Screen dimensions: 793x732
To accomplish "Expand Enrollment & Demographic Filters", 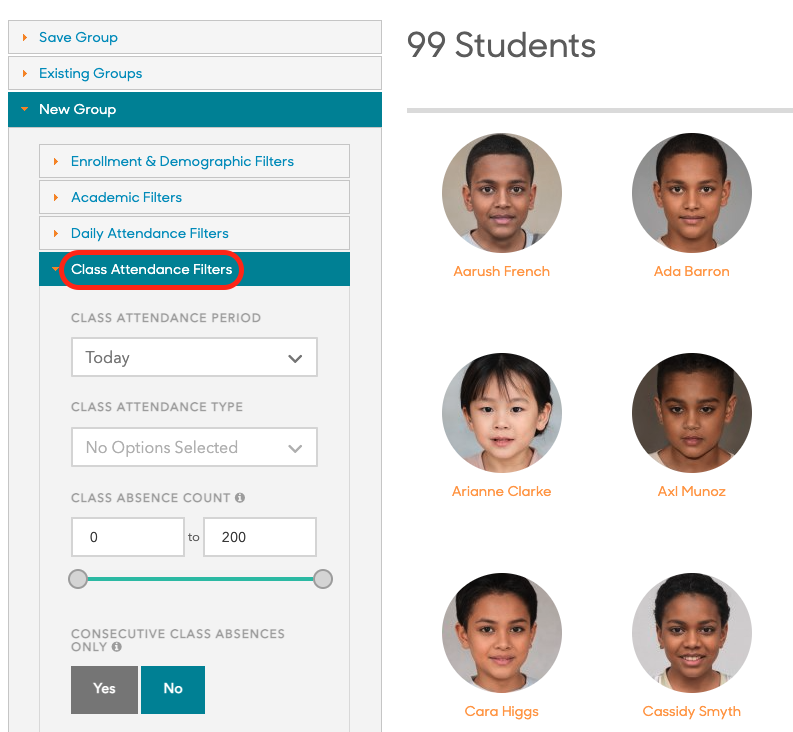I will [182, 161].
